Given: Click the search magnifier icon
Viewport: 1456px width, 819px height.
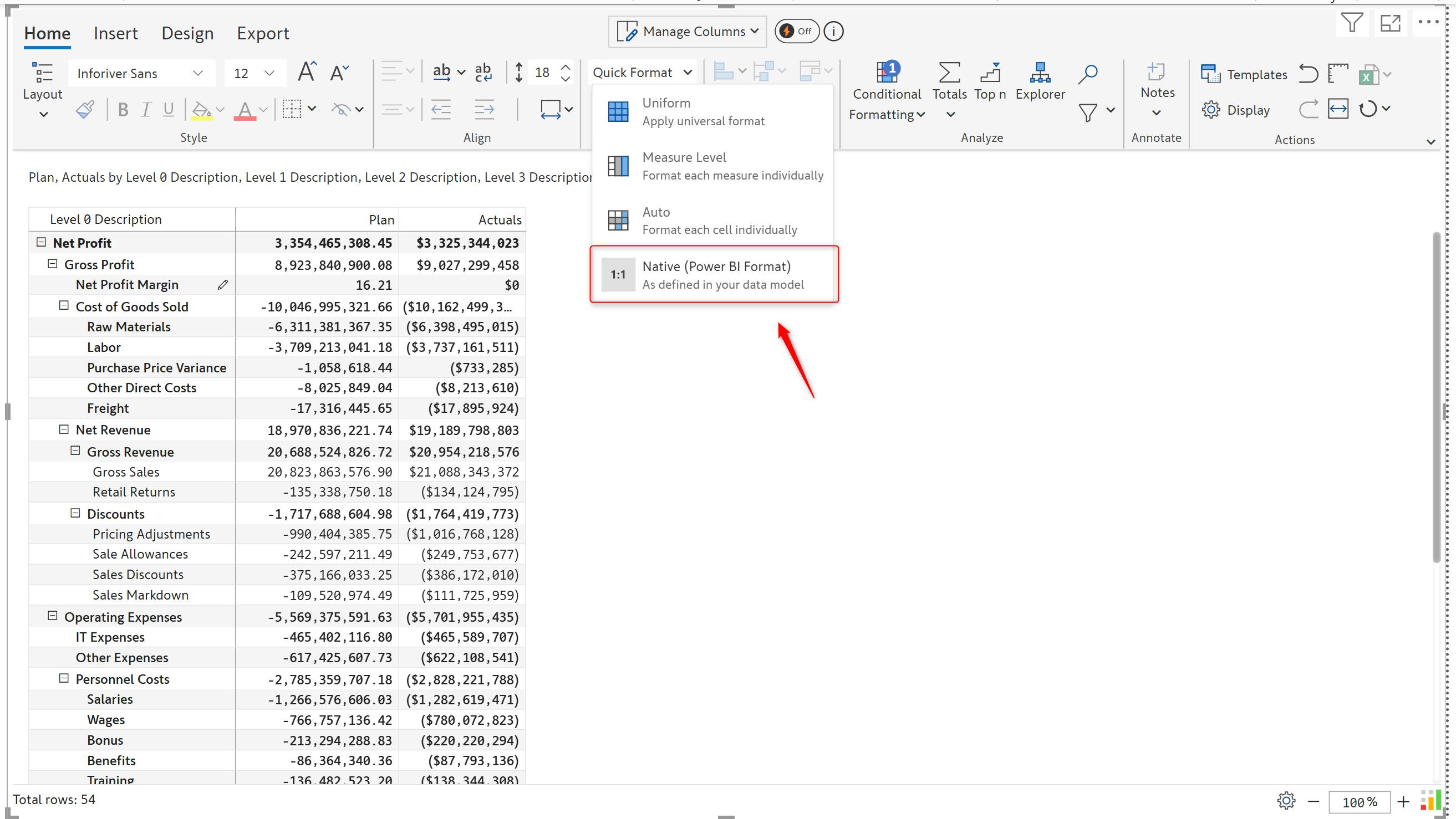Looking at the screenshot, I should (x=1087, y=74).
